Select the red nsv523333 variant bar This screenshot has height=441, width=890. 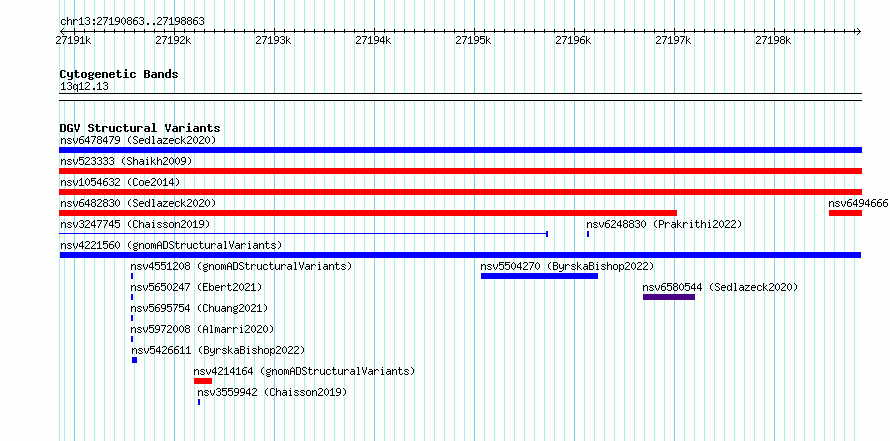(x=460, y=171)
